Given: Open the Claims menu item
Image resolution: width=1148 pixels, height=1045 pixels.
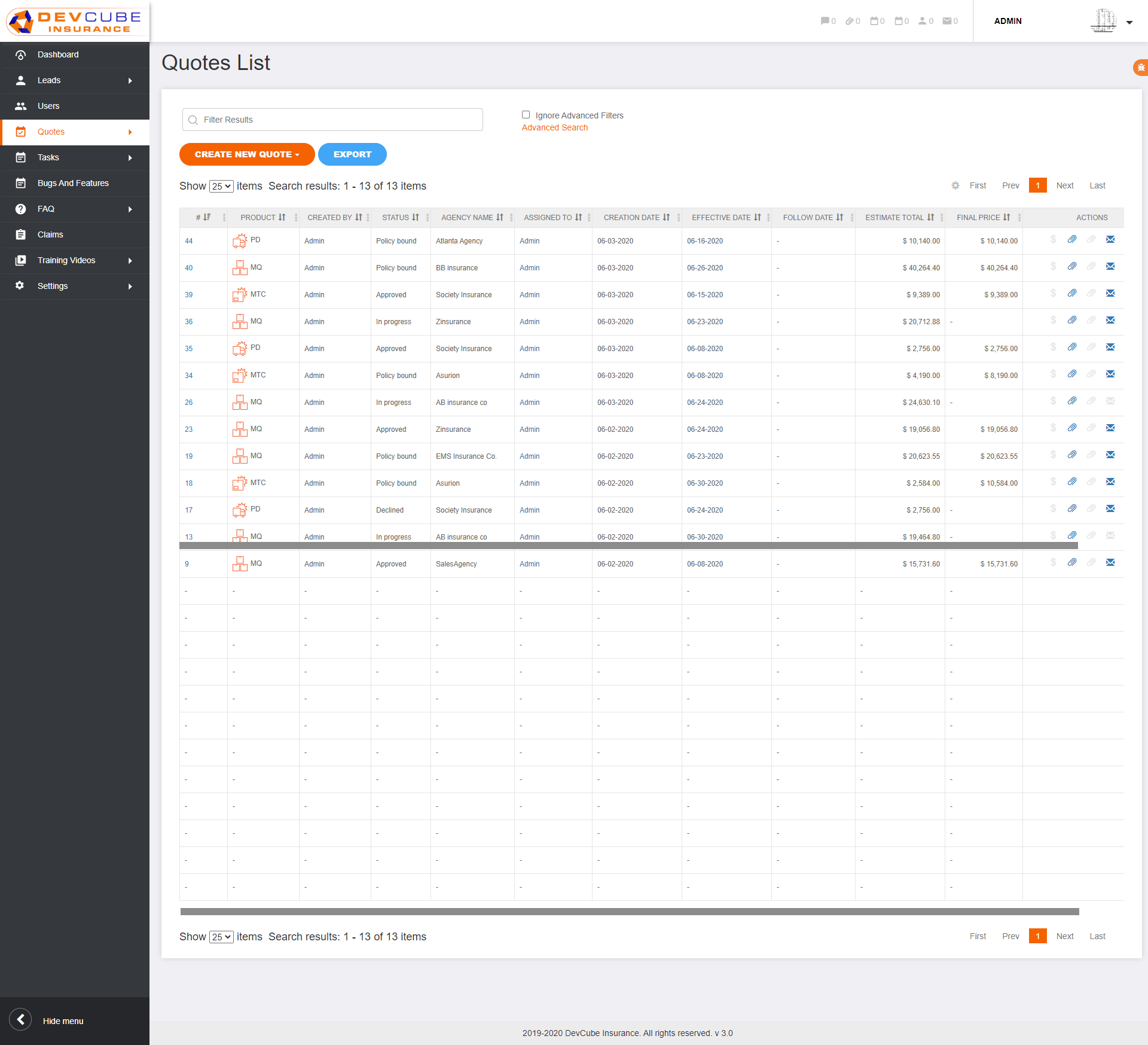Looking at the screenshot, I should [50, 234].
